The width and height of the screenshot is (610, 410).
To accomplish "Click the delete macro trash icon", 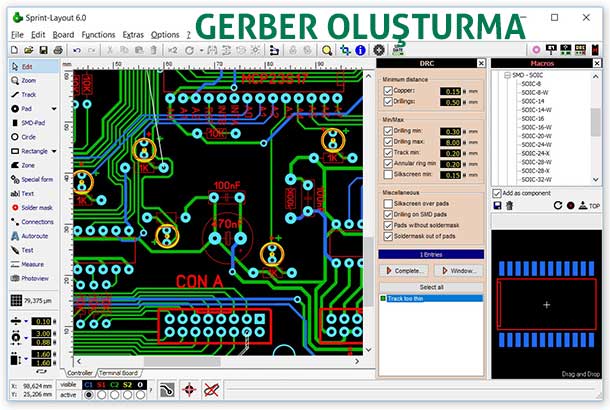I will click(x=510, y=205).
